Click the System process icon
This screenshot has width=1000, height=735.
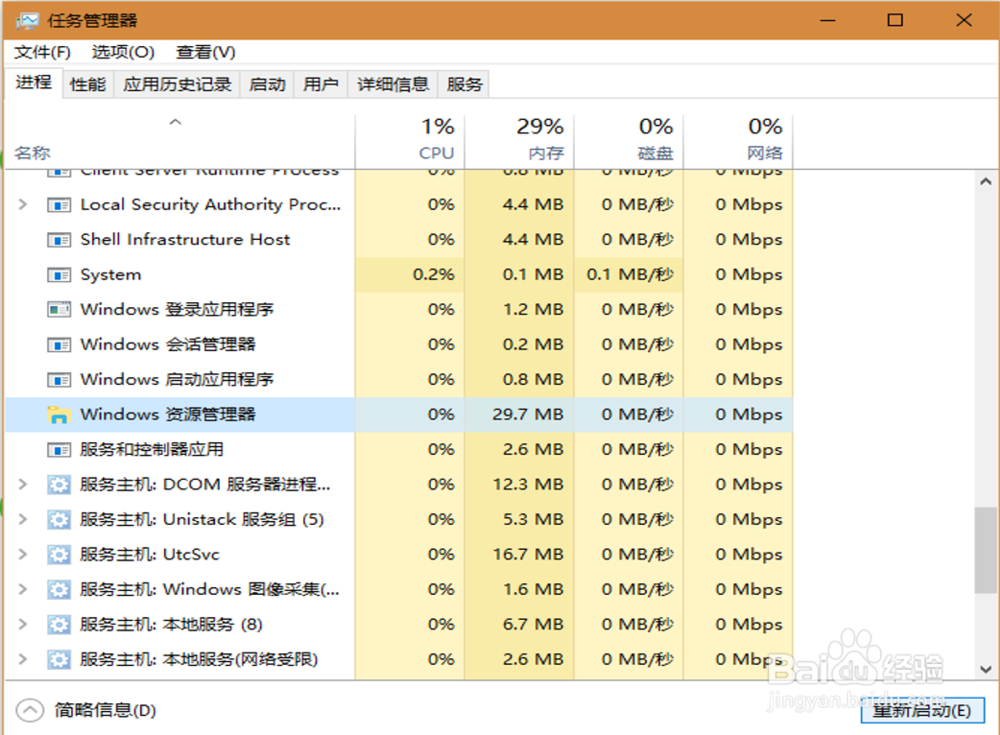(x=59, y=275)
